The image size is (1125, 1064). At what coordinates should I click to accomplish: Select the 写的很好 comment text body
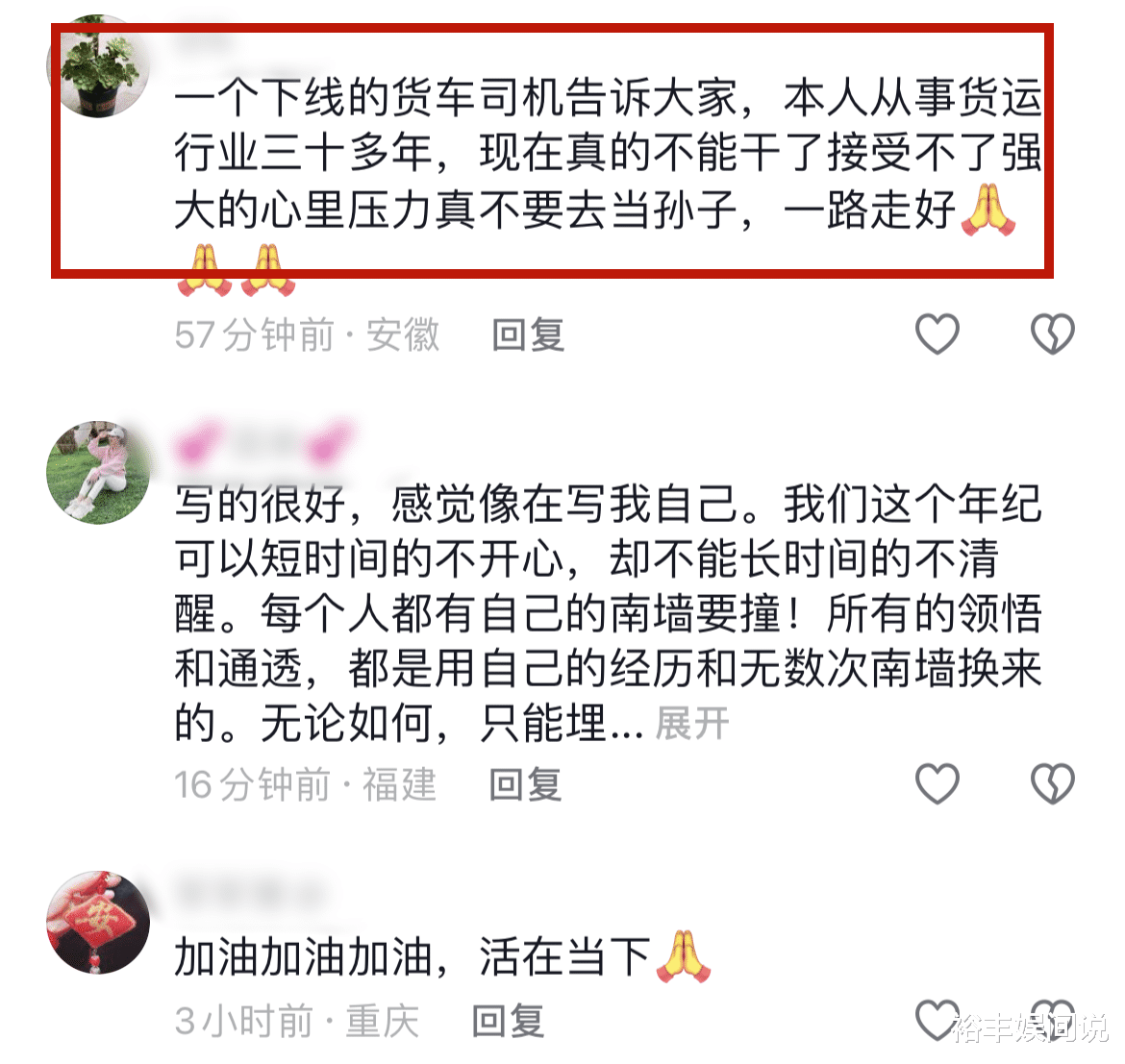point(608,613)
